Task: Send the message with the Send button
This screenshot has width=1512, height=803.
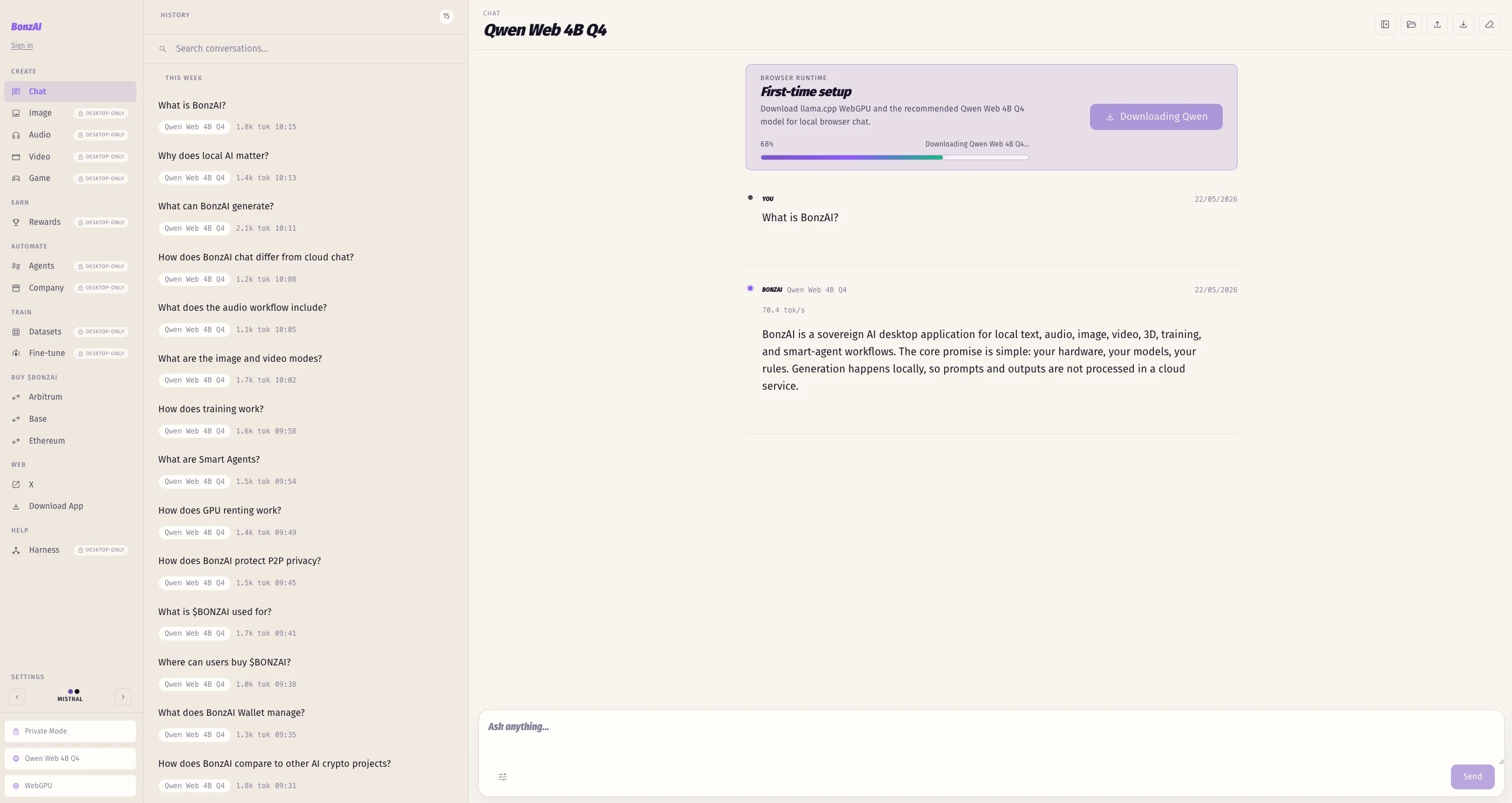Action: 1472,777
